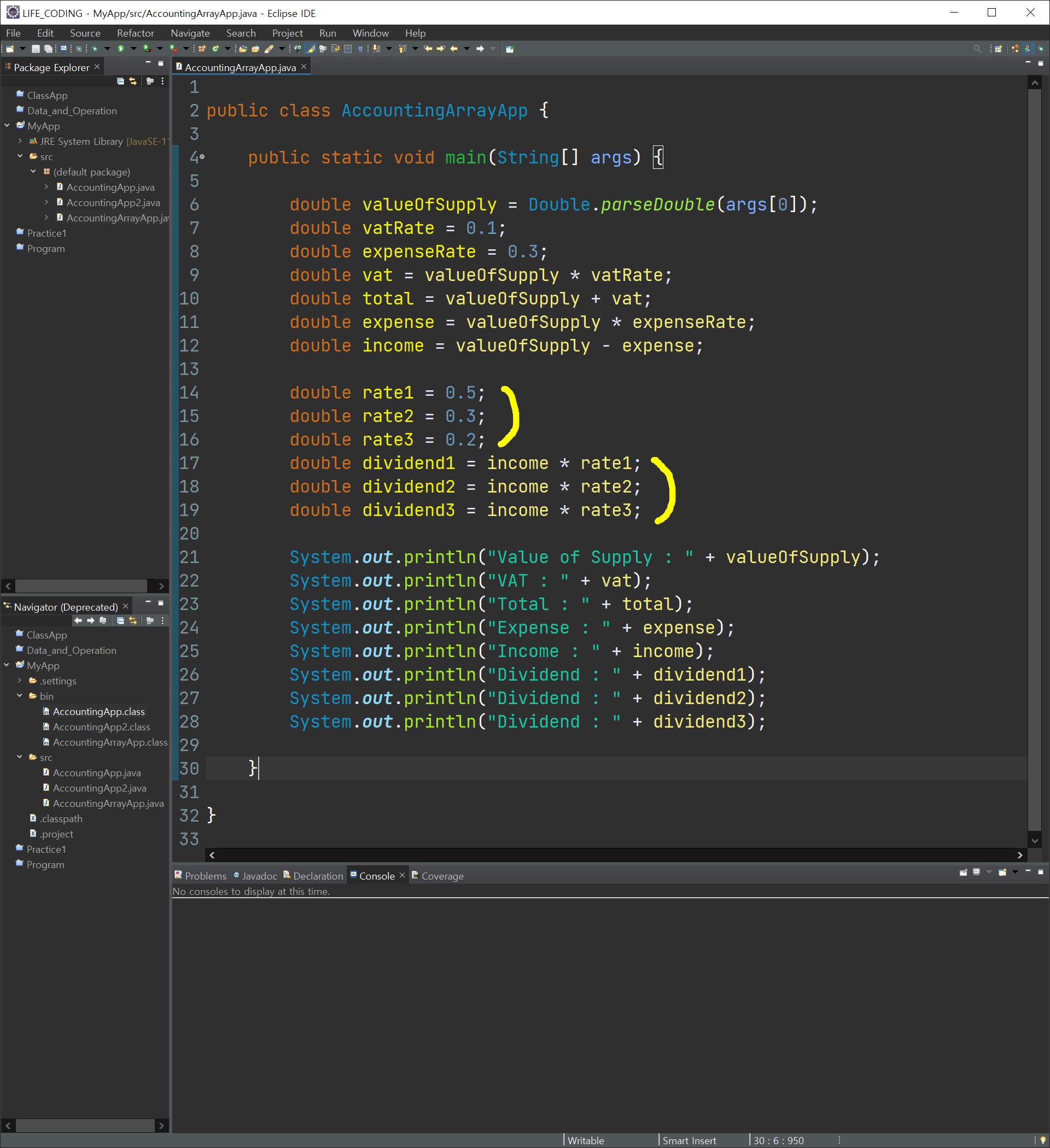Viewport: 1050px width, 1148px height.
Task: Toggle Show Whitespace Characters paragraph icon
Action: [x=360, y=49]
